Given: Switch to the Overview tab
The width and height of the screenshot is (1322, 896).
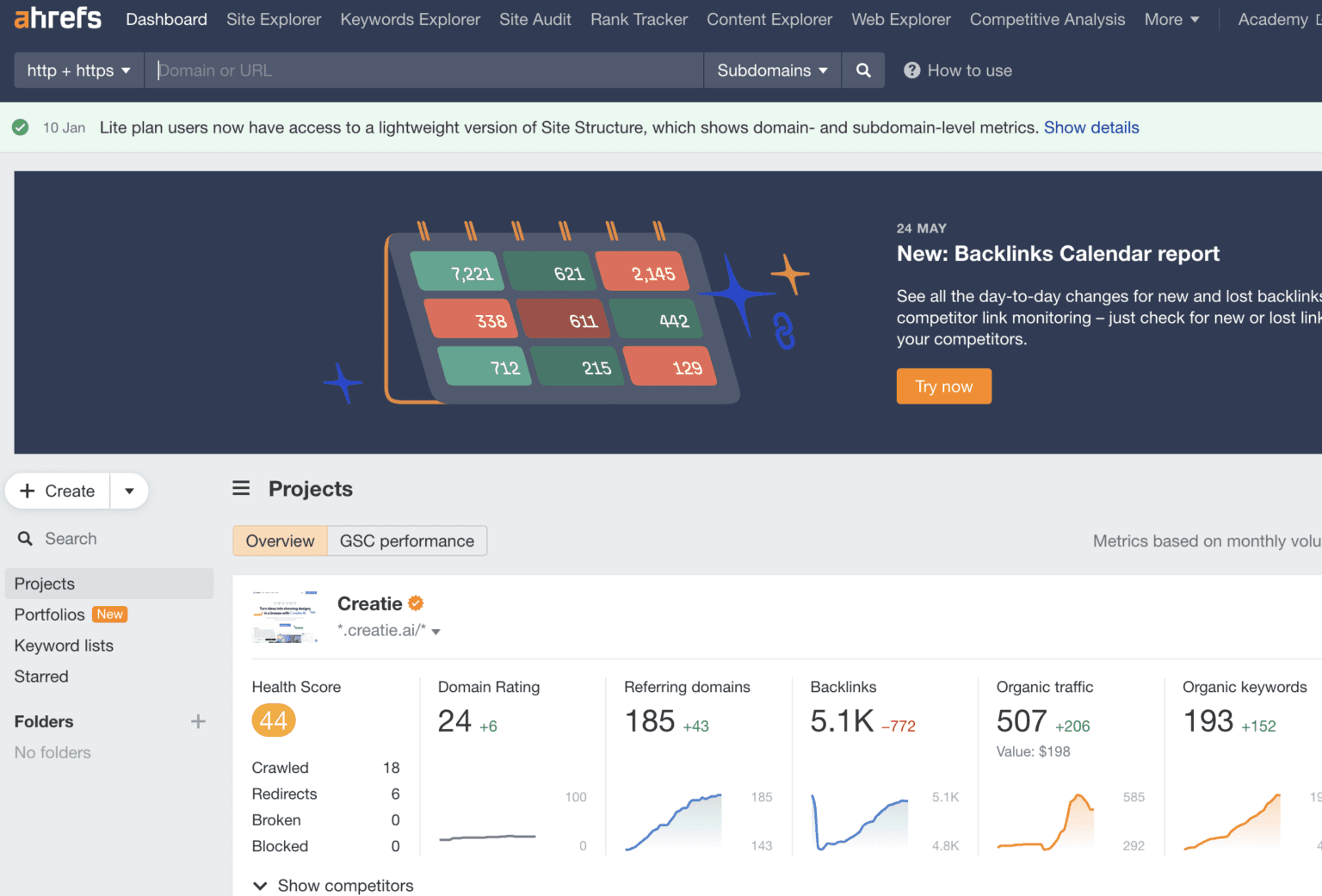Looking at the screenshot, I should pyautogui.click(x=280, y=541).
